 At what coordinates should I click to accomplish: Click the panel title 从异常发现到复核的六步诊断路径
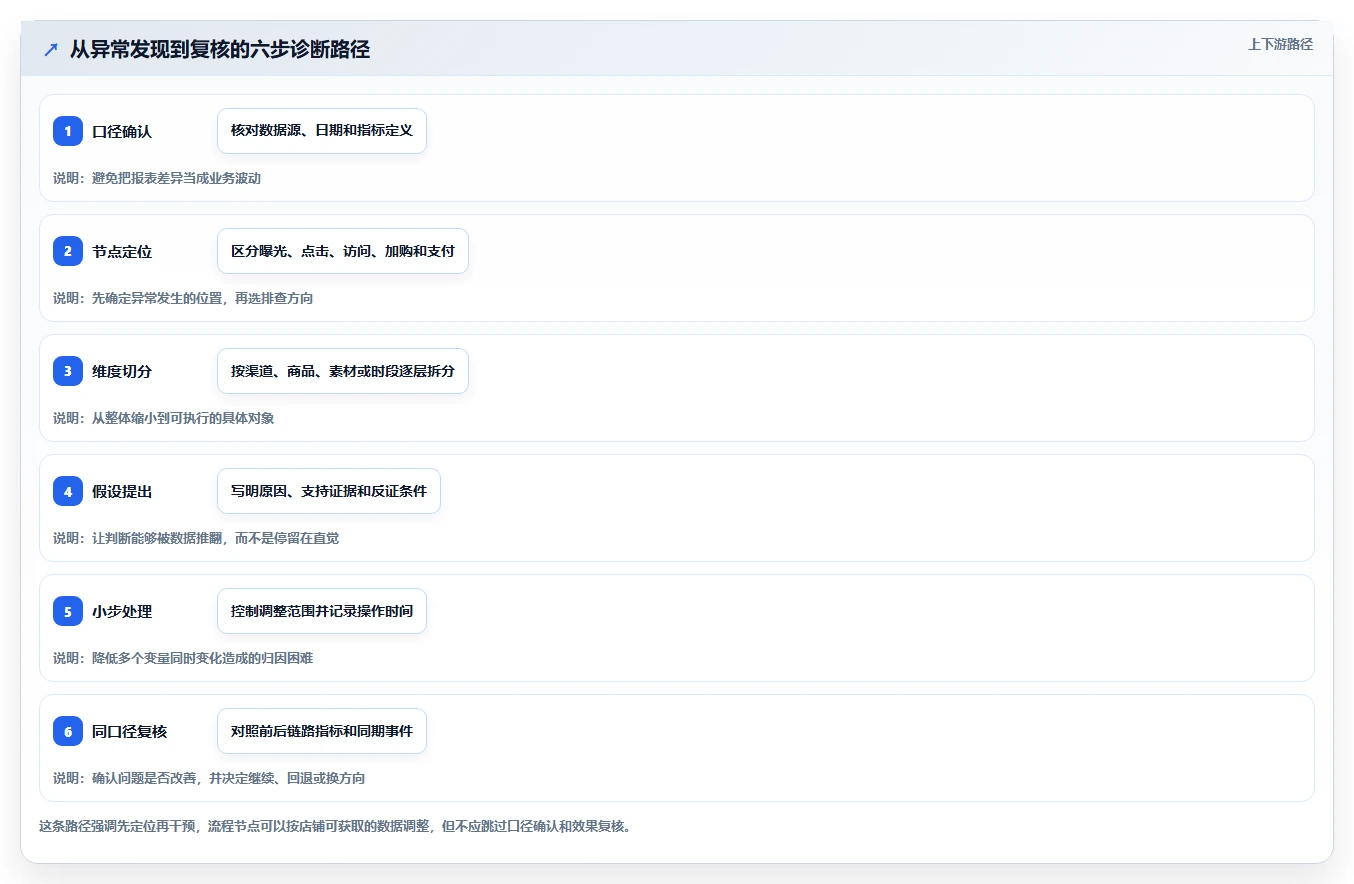[x=220, y=49]
